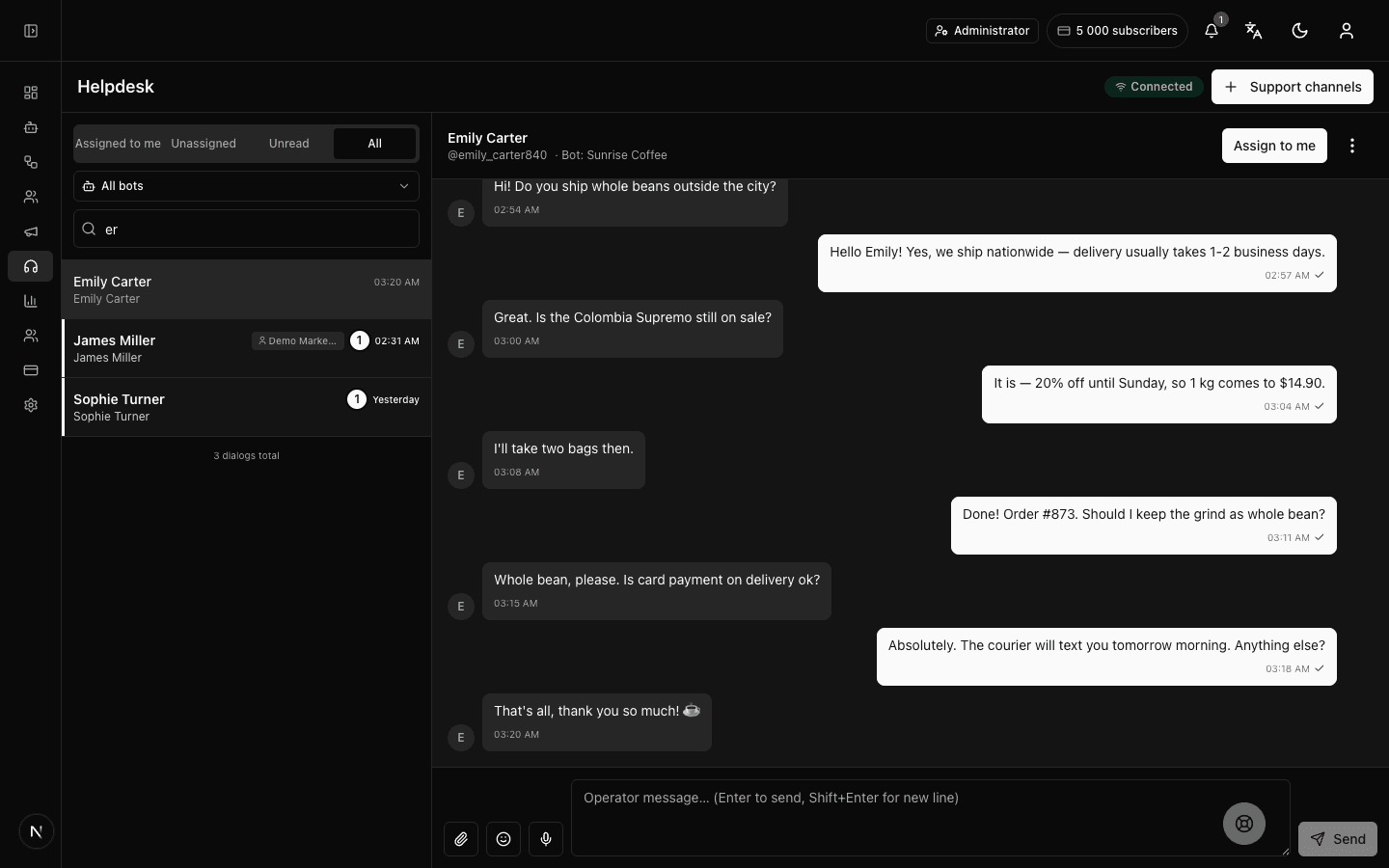
Task: Open the dashboard grid icon in sidebar
Action: [x=31, y=93]
